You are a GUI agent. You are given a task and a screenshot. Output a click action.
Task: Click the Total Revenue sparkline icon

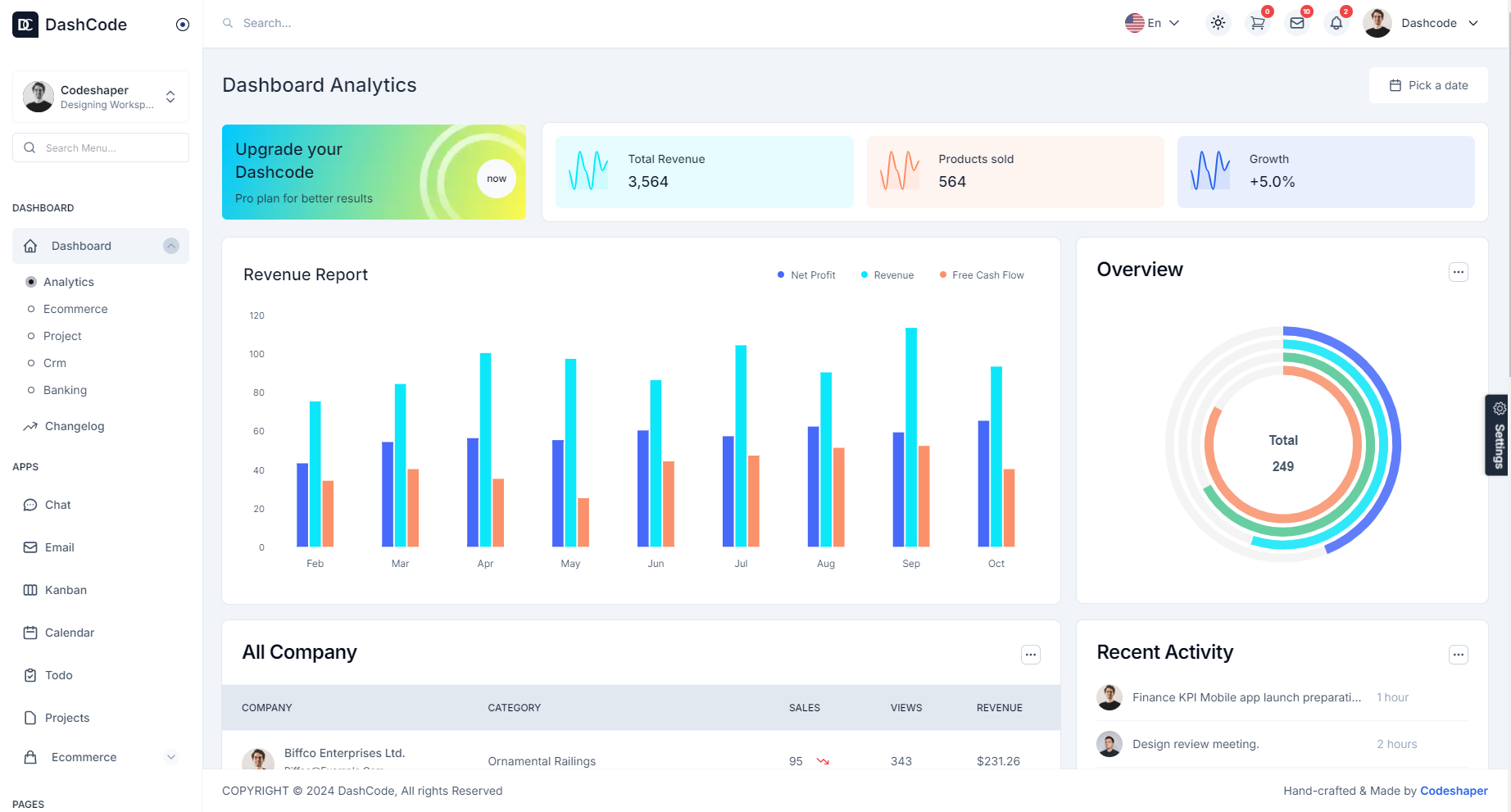coord(588,170)
